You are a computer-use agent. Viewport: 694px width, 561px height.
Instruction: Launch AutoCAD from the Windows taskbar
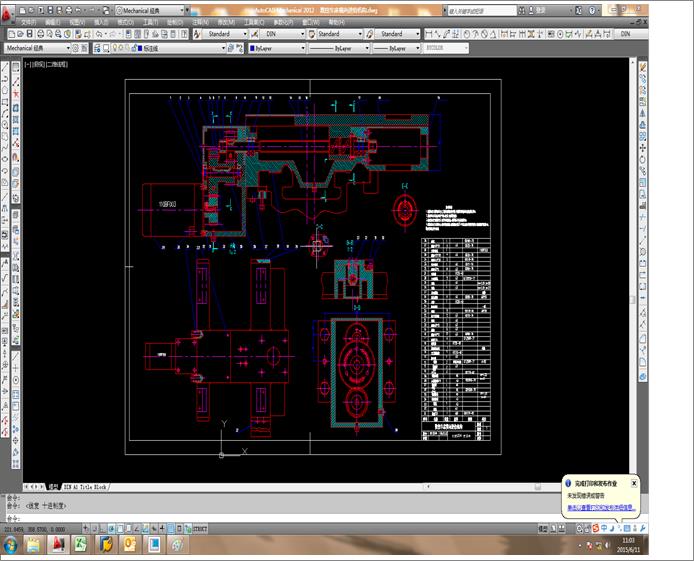coord(58,544)
